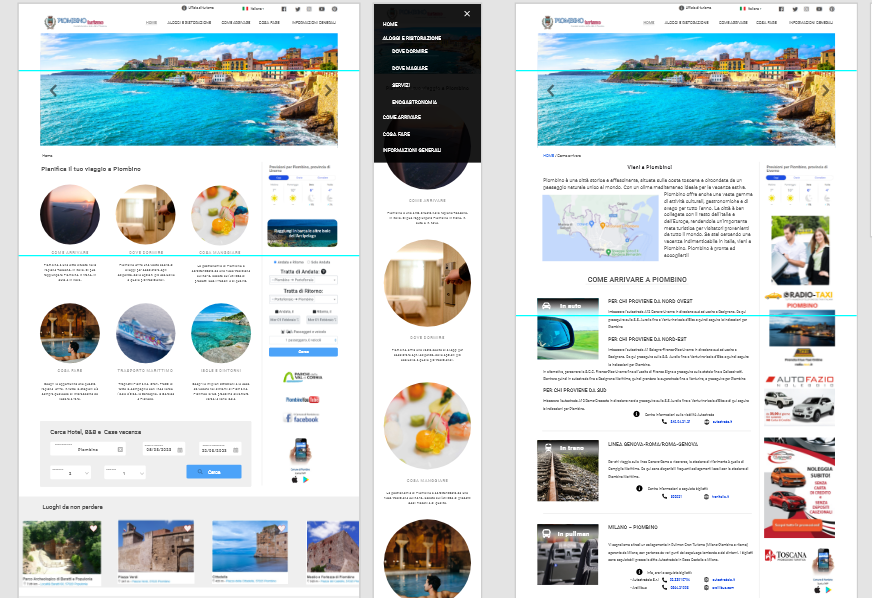This screenshot has height=598, width=872.
Task: Open the Facebook icon in left page header
Action: pos(283,8)
